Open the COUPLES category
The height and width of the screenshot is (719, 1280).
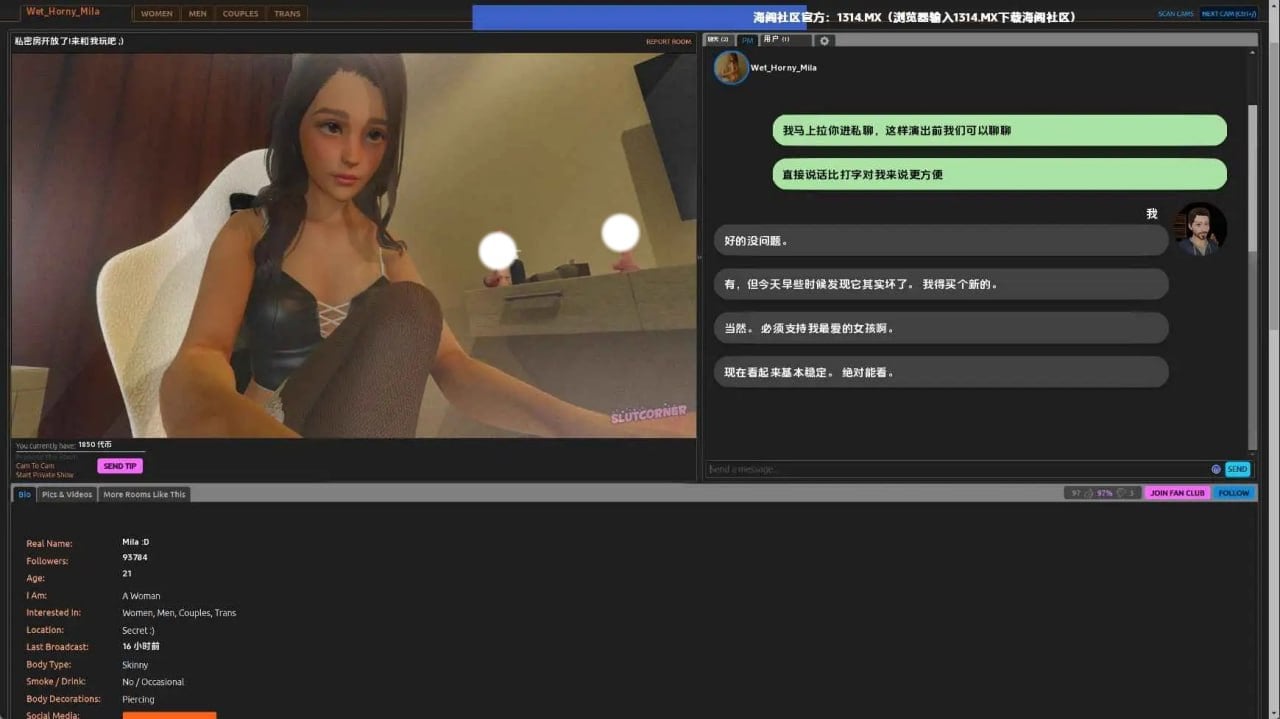point(240,14)
